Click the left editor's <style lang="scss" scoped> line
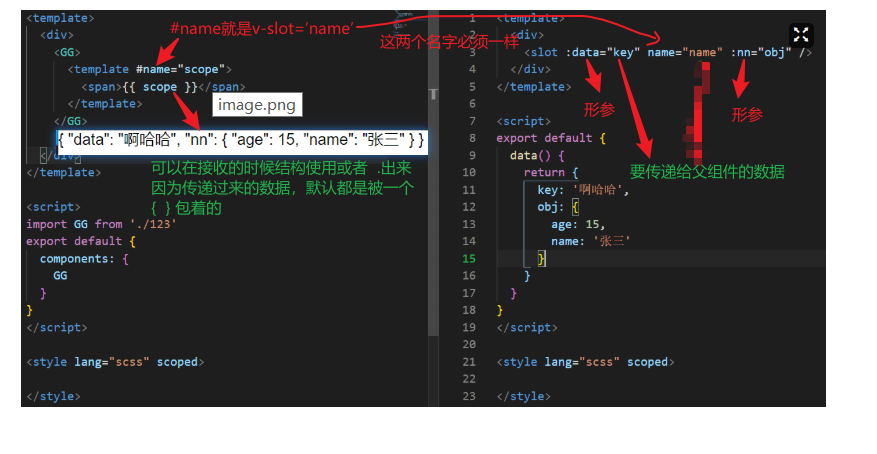The width and height of the screenshot is (877, 454). pos(115,362)
